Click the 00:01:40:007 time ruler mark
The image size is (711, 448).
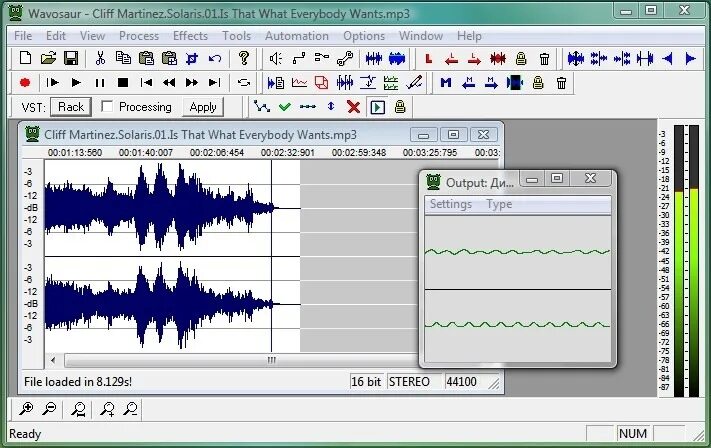coord(146,153)
